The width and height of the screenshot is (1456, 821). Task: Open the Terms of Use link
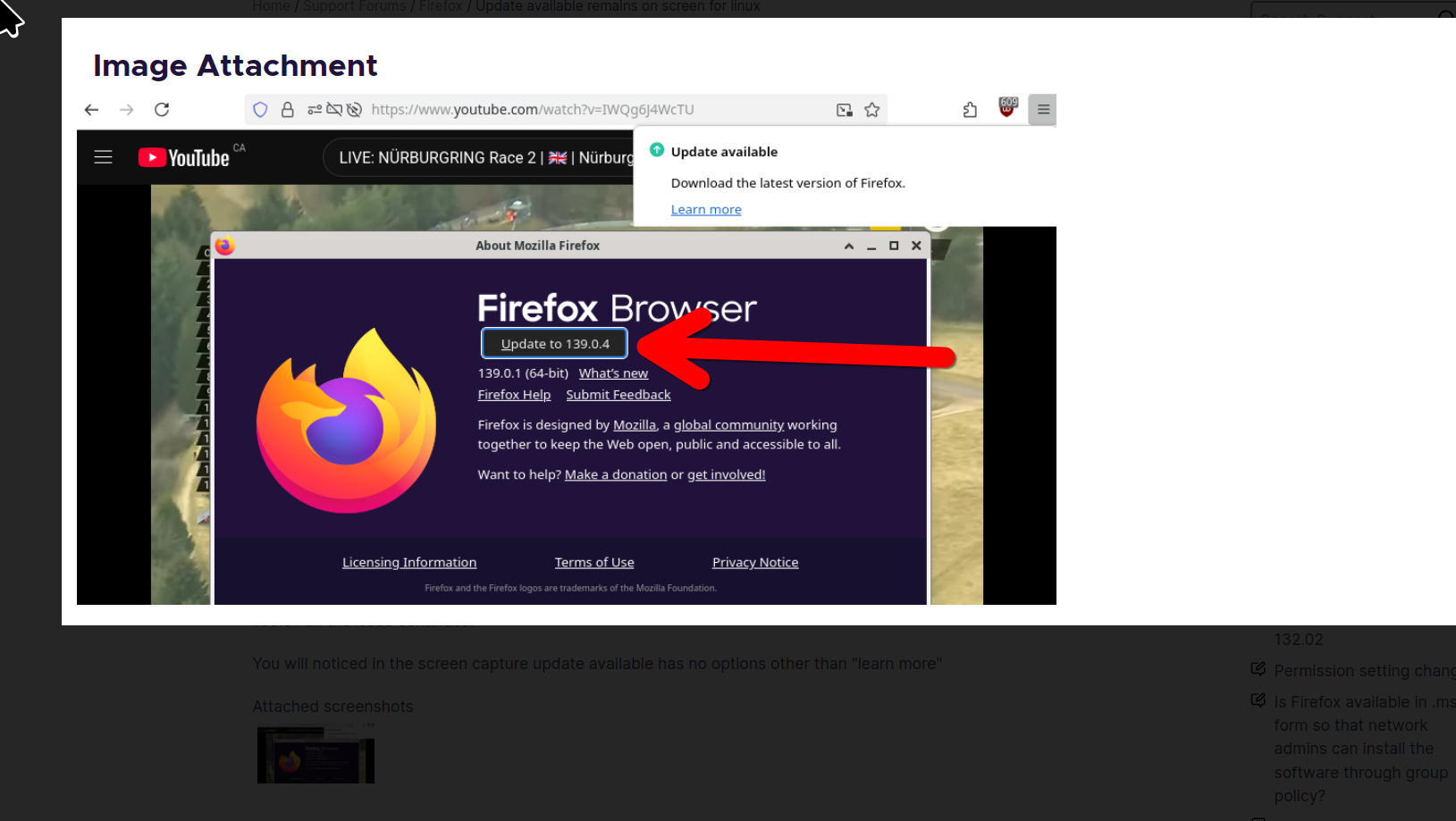[594, 563]
